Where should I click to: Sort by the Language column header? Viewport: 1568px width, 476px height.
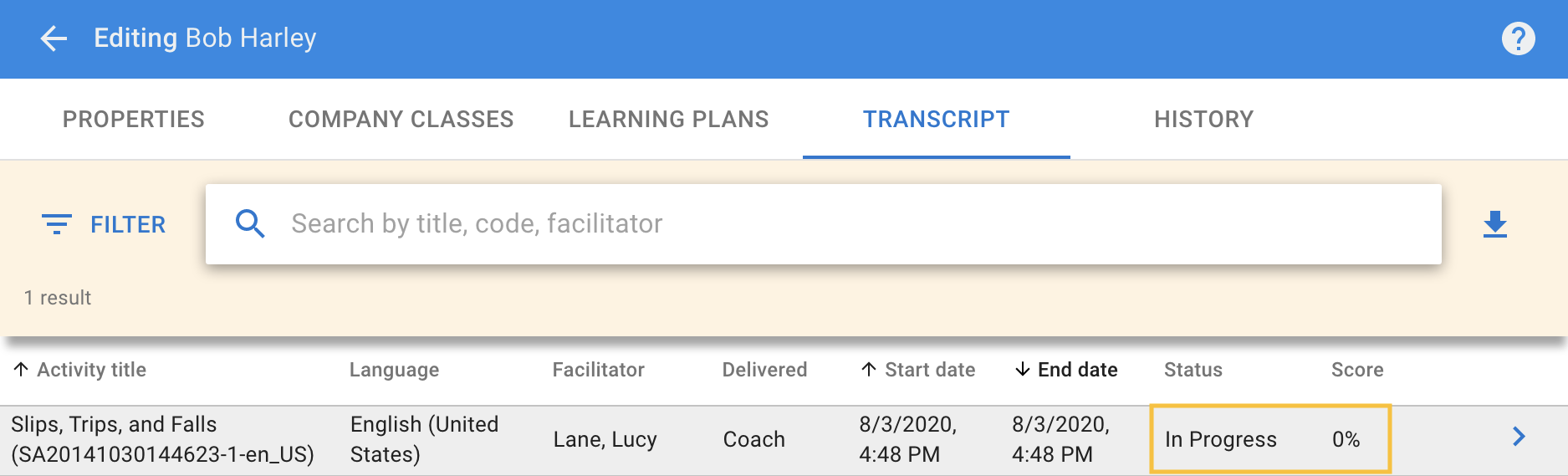click(x=394, y=370)
